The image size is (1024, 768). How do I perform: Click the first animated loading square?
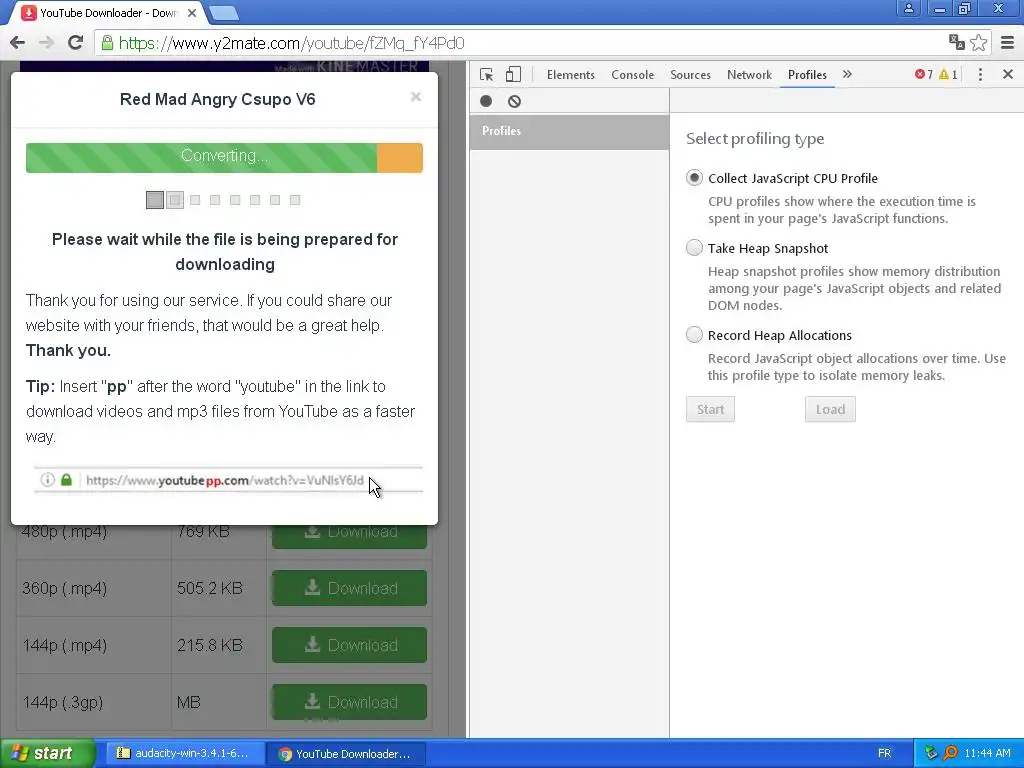155,200
